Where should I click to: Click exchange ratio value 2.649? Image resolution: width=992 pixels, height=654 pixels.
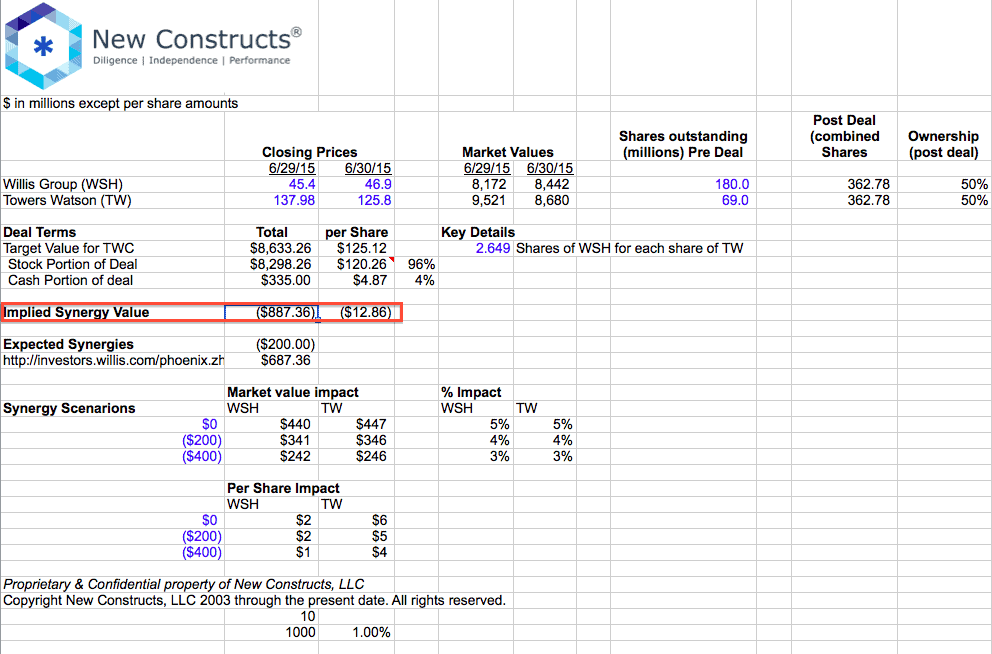coord(492,248)
